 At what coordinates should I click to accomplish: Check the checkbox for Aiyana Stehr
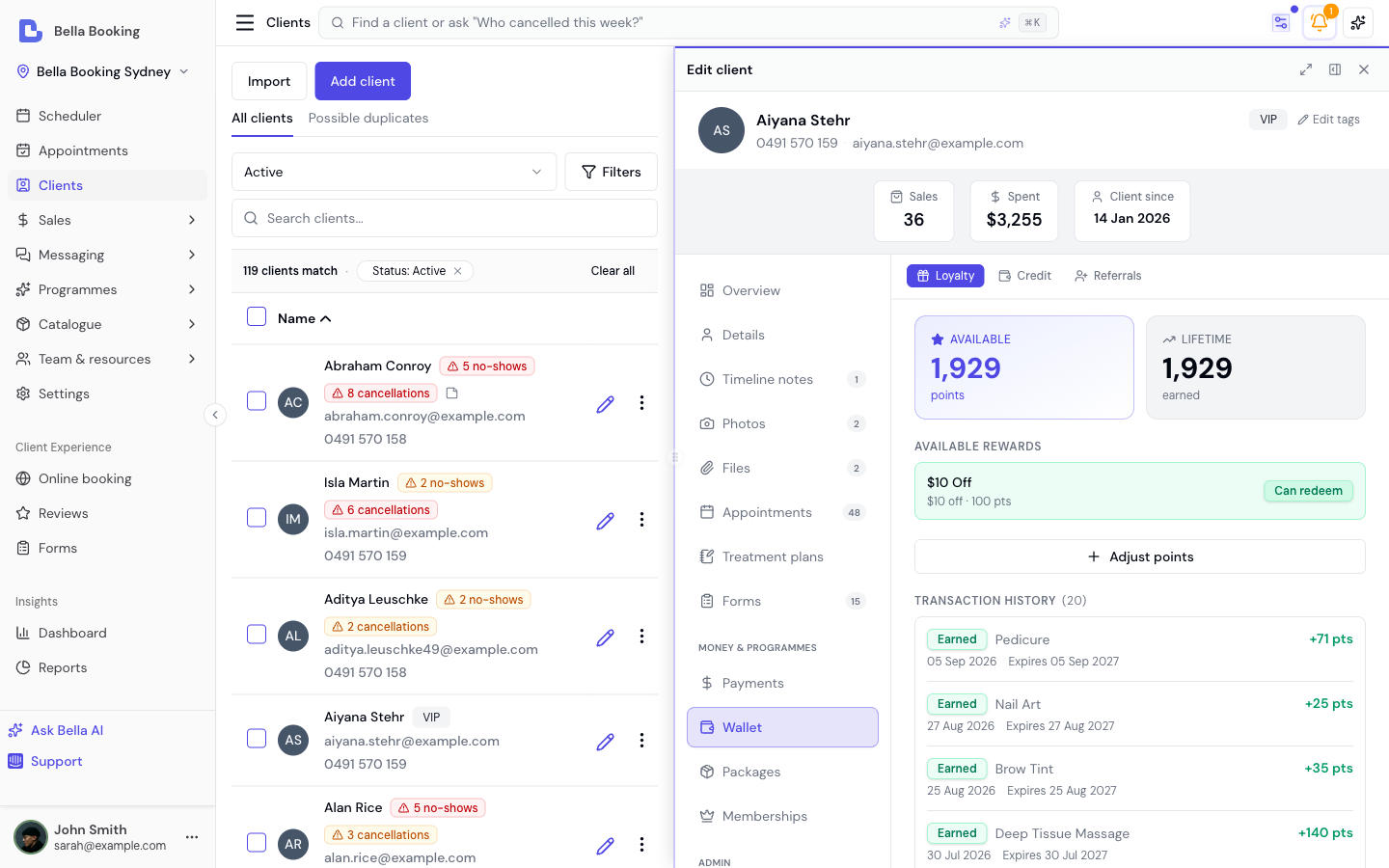click(x=257, y=739)
